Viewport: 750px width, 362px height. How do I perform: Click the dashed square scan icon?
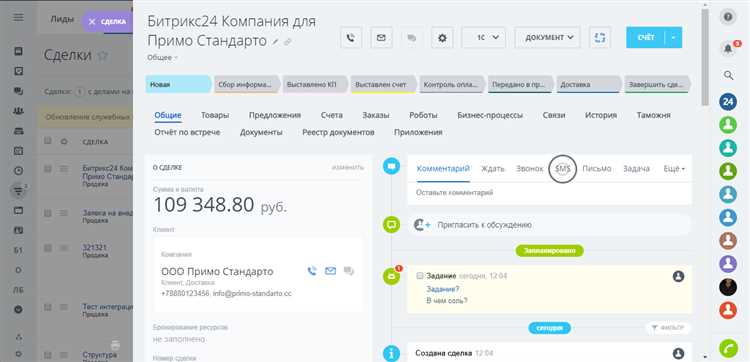pos(600,37)
